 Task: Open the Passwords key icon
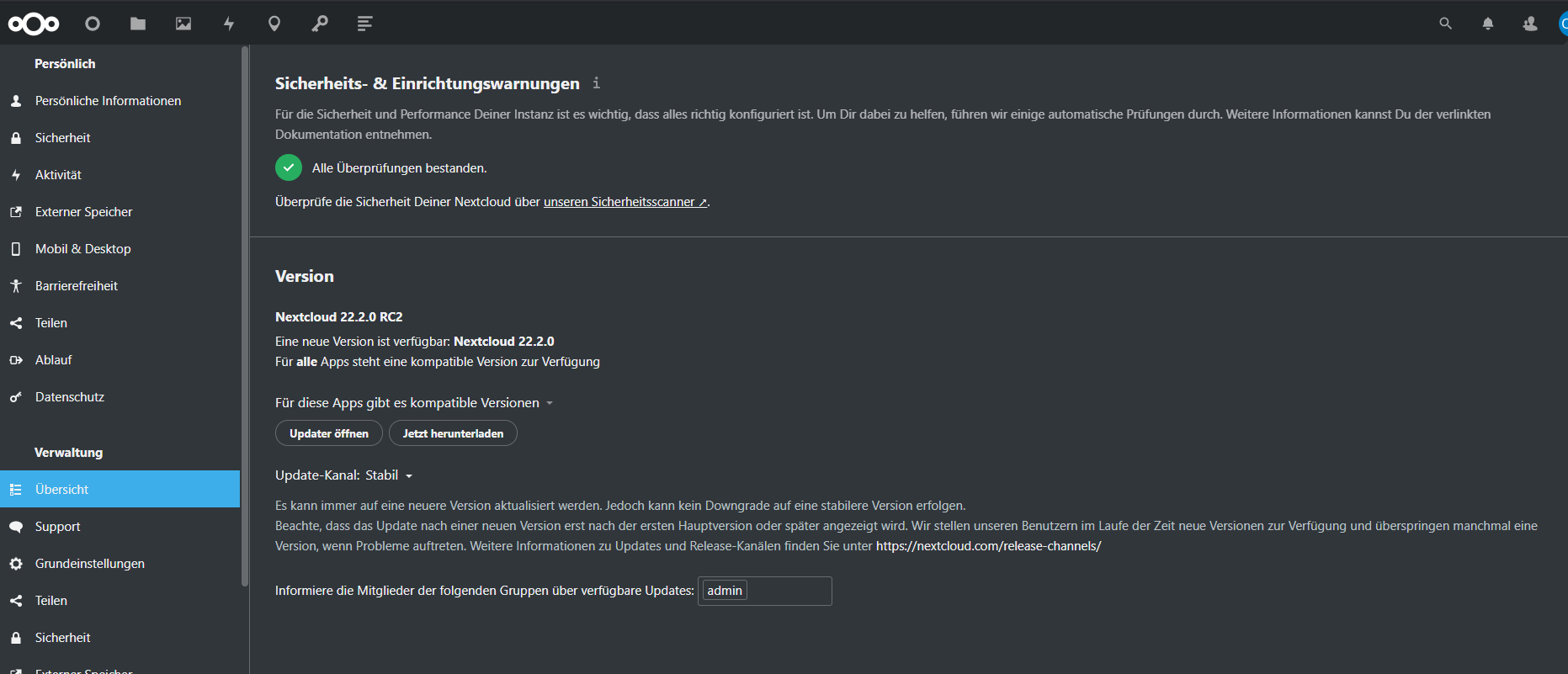click(320, 24)
